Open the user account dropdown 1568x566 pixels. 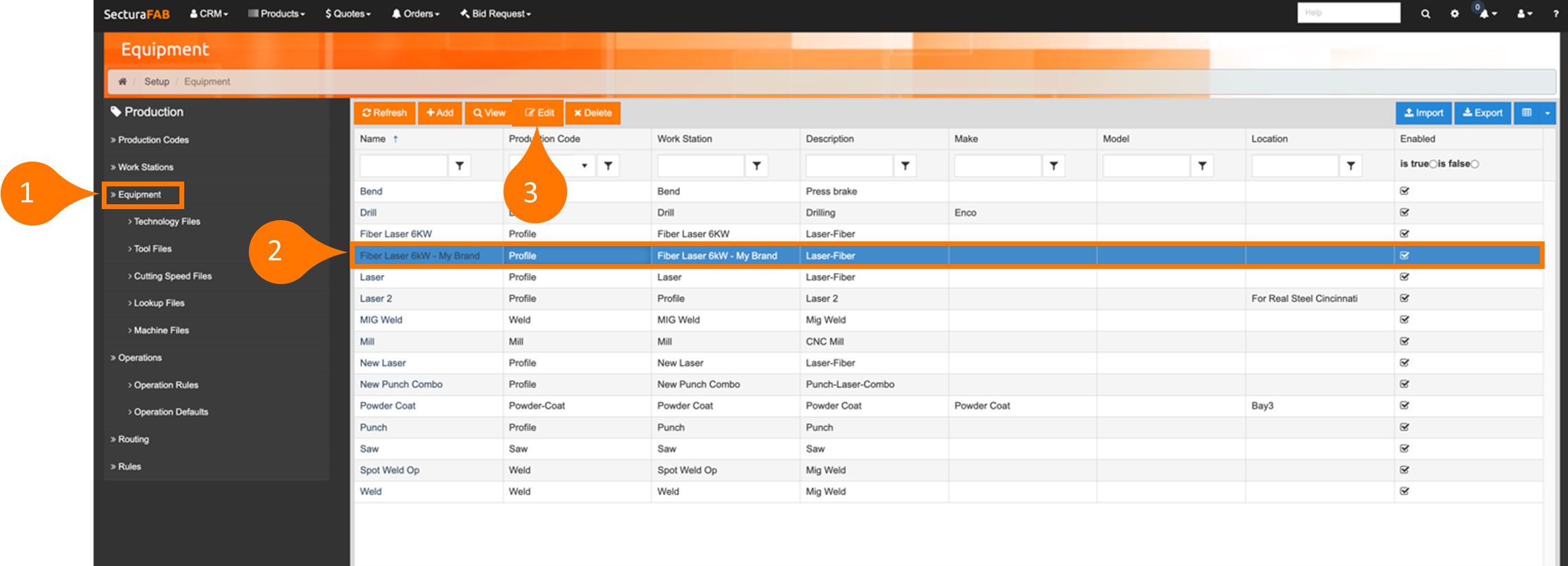(x=1525, y=14)
